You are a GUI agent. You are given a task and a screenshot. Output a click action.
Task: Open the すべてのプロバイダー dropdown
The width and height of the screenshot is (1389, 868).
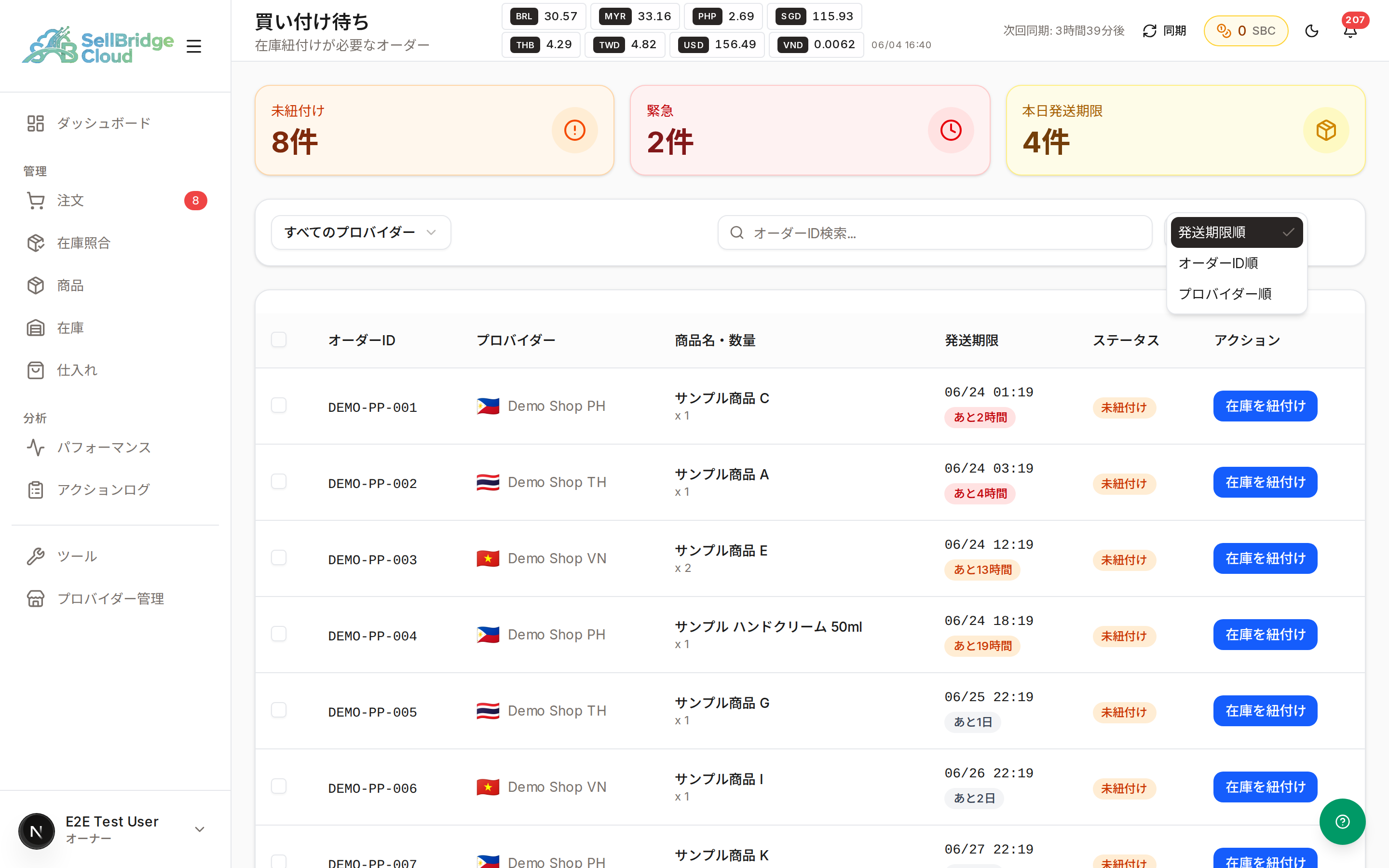(361, 232)
